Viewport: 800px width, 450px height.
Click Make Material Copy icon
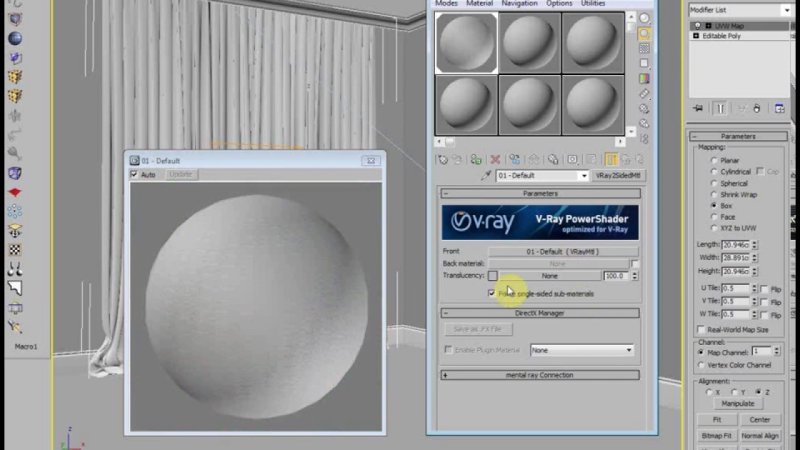click(514, 160)
